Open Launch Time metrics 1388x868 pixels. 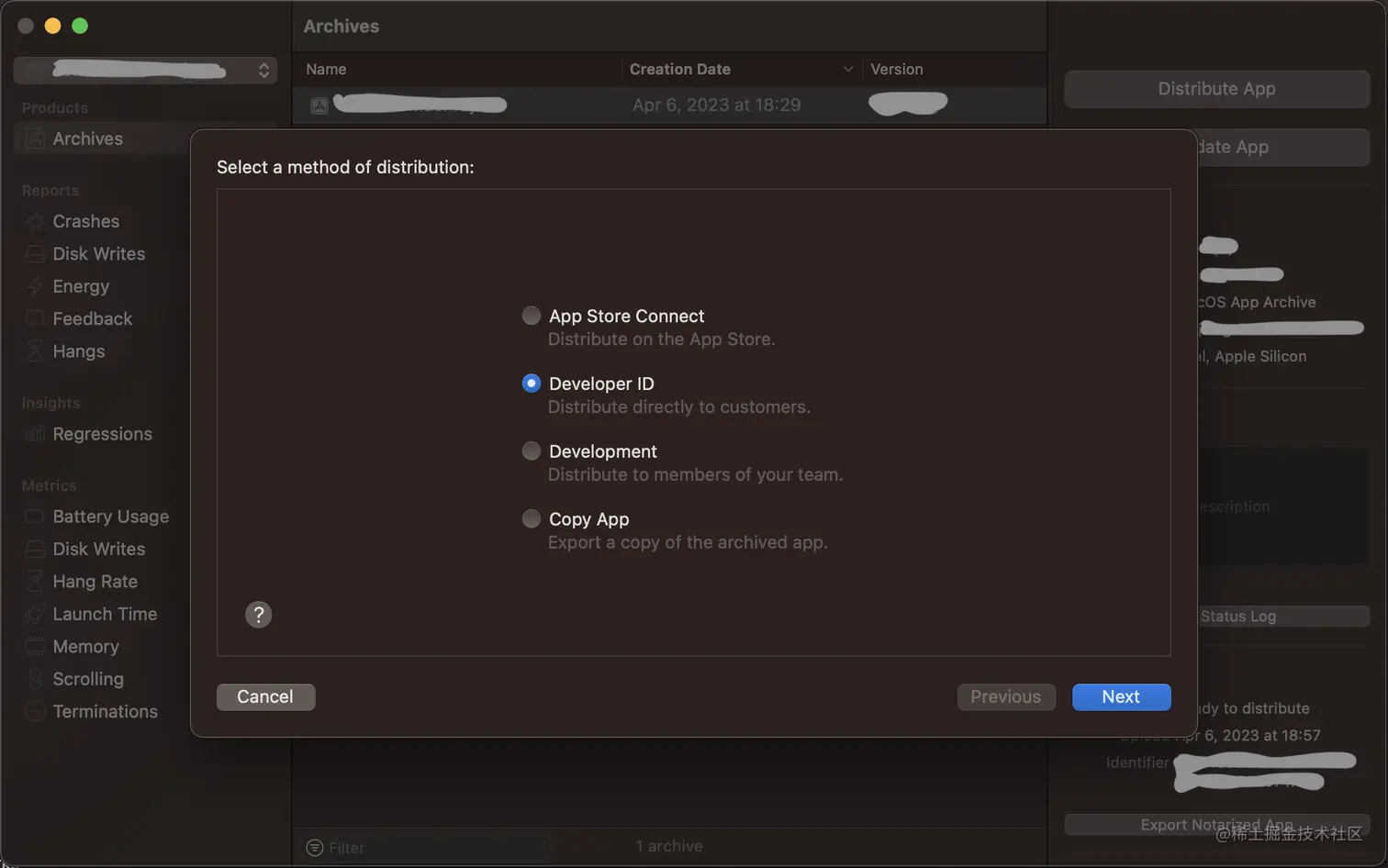(x=105, y=614)
